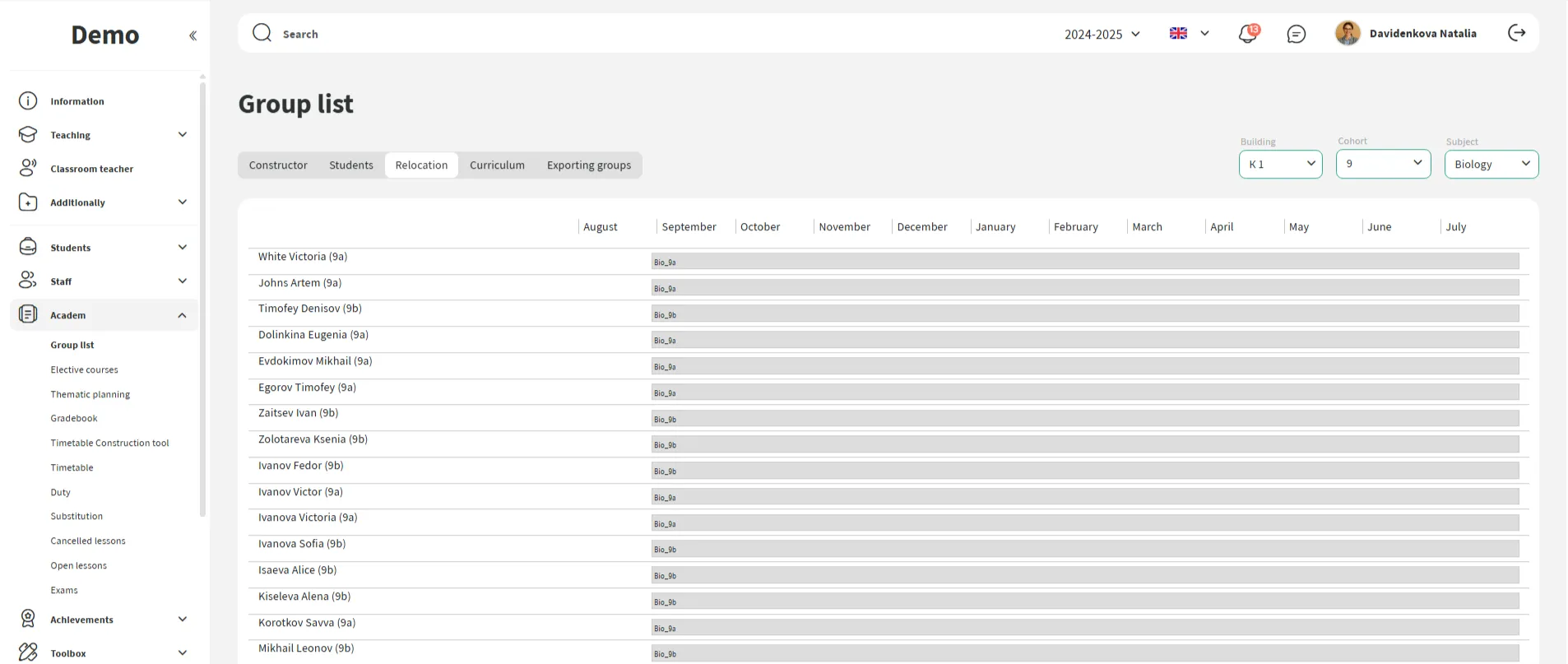Open Timetable Construction tool link
This screenshot has width=1568, height=664.
click(109, 443)
